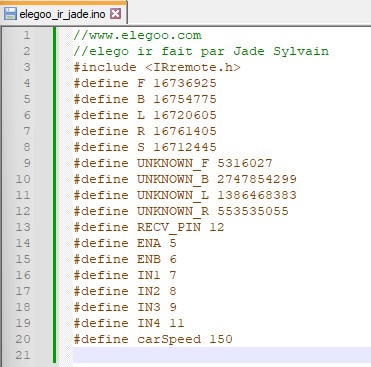
Task: Click the RECV_PIN 12 define line
Action: pos(149,227)
